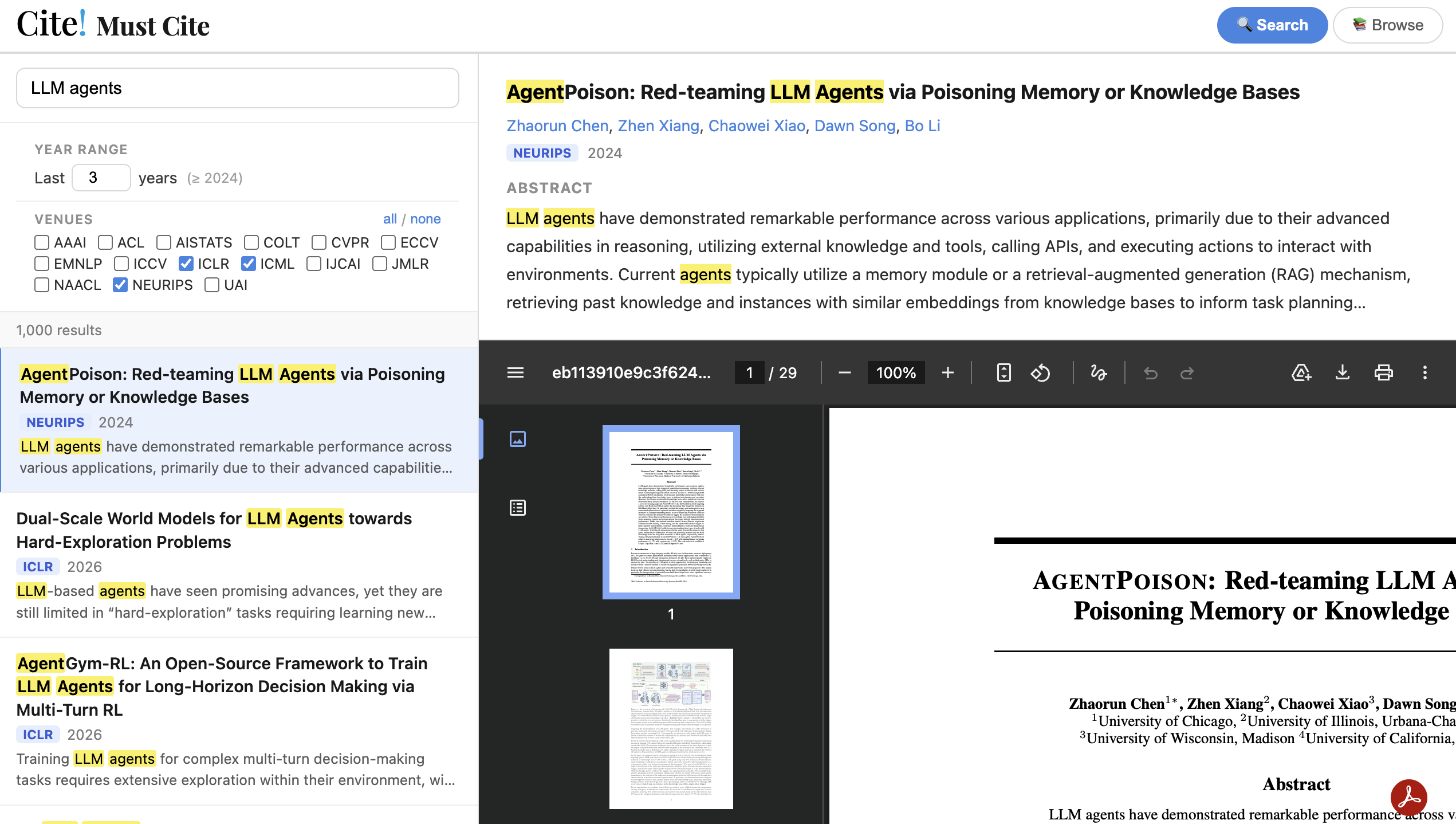Select all venues via 'all' link

pos(389,219)
